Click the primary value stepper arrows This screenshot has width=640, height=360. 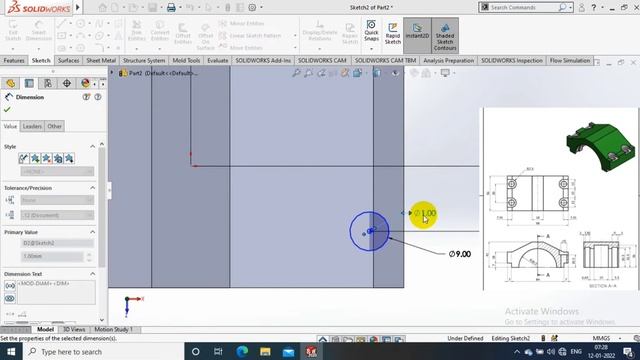point(89,256)
